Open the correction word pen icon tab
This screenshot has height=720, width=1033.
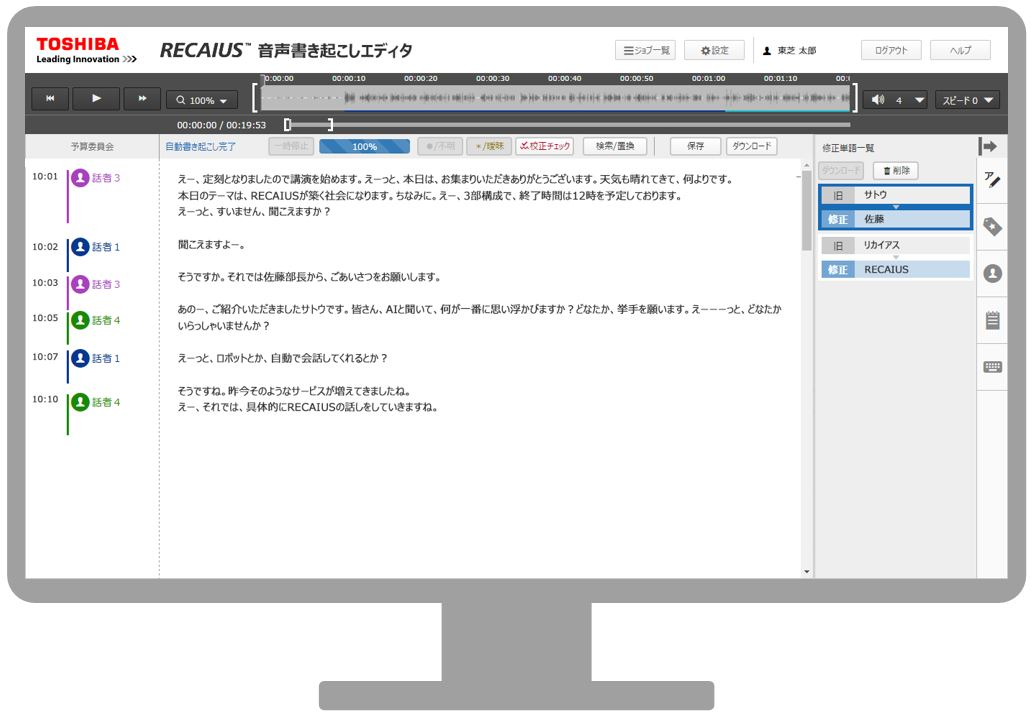(992, 179)
